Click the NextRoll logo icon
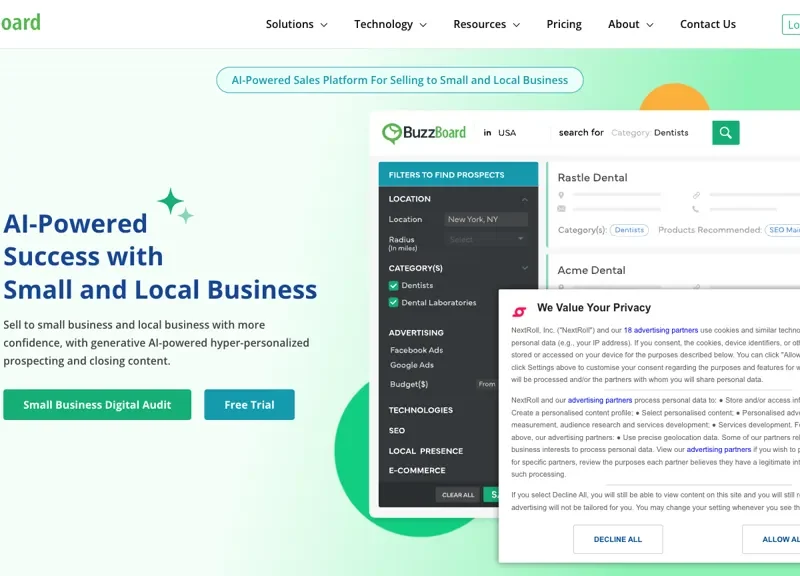The height and width of the screenshot is (576, 800). (519, 311)
